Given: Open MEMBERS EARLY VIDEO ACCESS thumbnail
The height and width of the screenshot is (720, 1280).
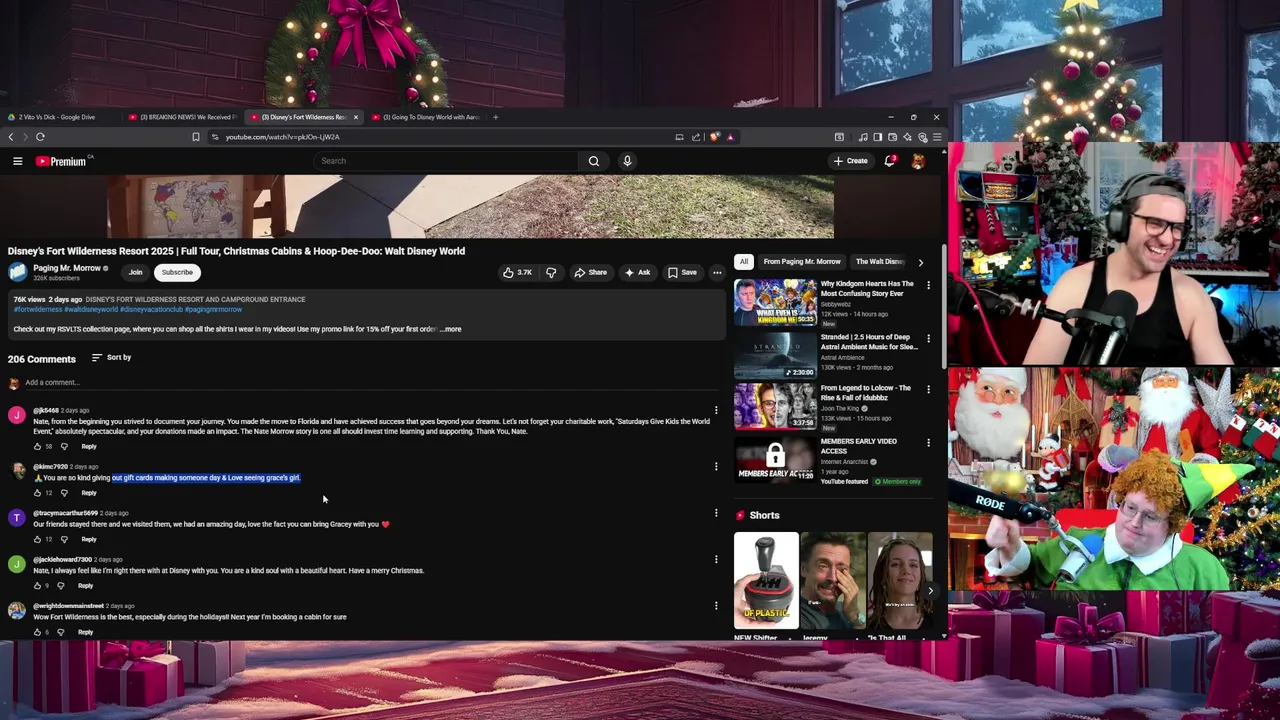Looking at the screenshot, I should tap(776, 459).
